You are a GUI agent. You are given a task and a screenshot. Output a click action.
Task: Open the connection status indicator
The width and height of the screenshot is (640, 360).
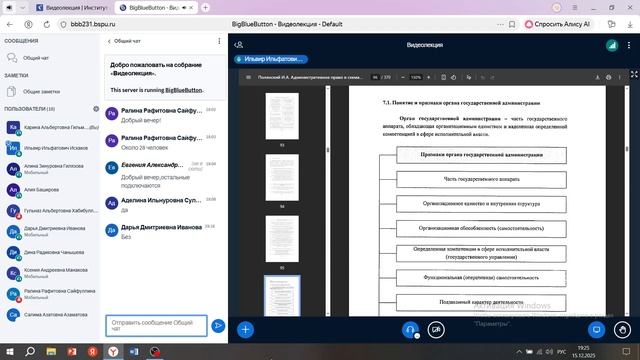pos(612,45)
